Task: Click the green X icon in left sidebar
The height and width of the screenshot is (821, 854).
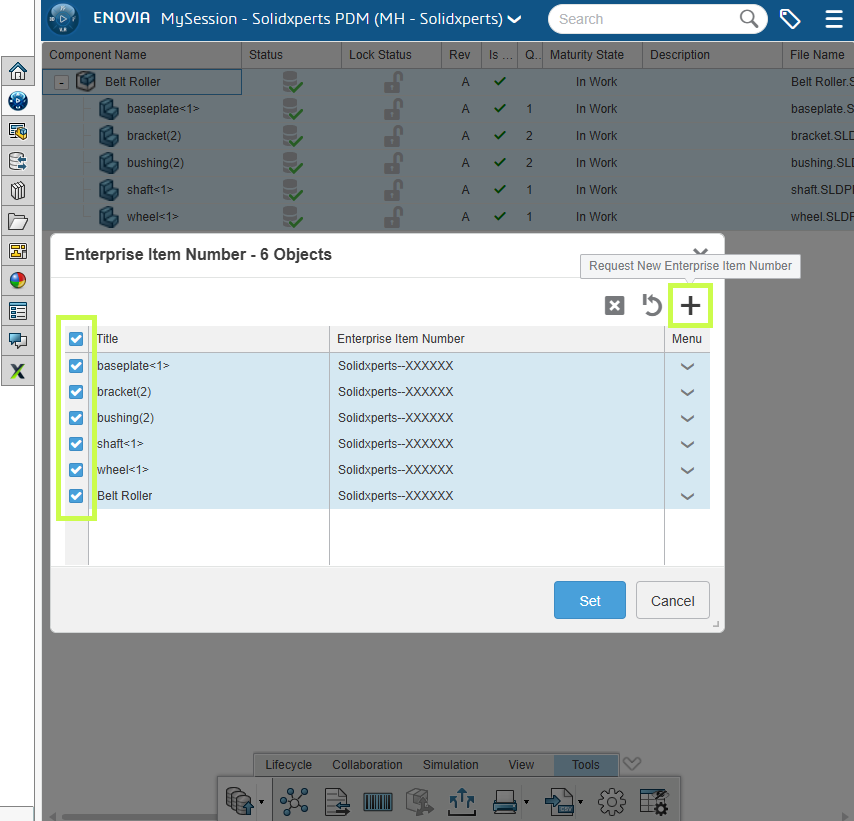Action: pos(18,371)
